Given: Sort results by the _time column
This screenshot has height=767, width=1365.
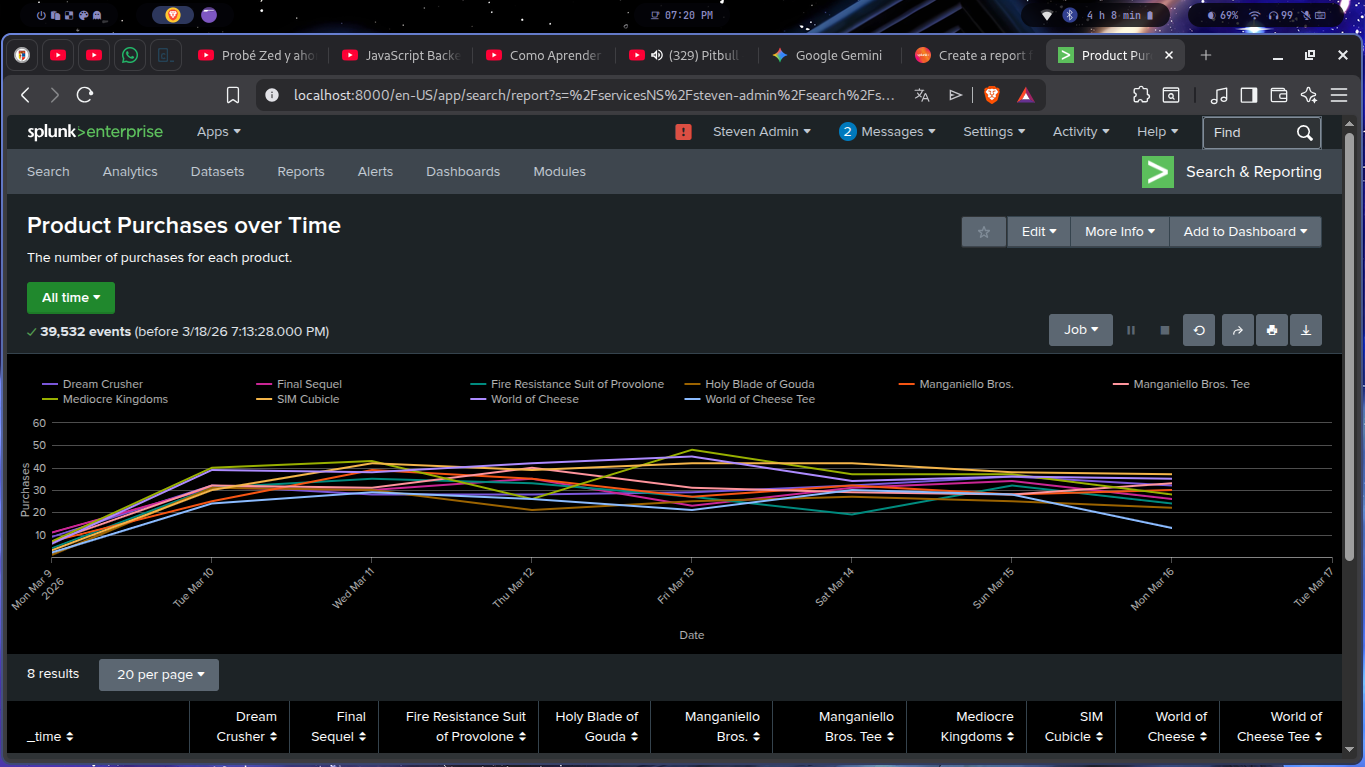Looking at the screenshot, I should pos(50,737).
